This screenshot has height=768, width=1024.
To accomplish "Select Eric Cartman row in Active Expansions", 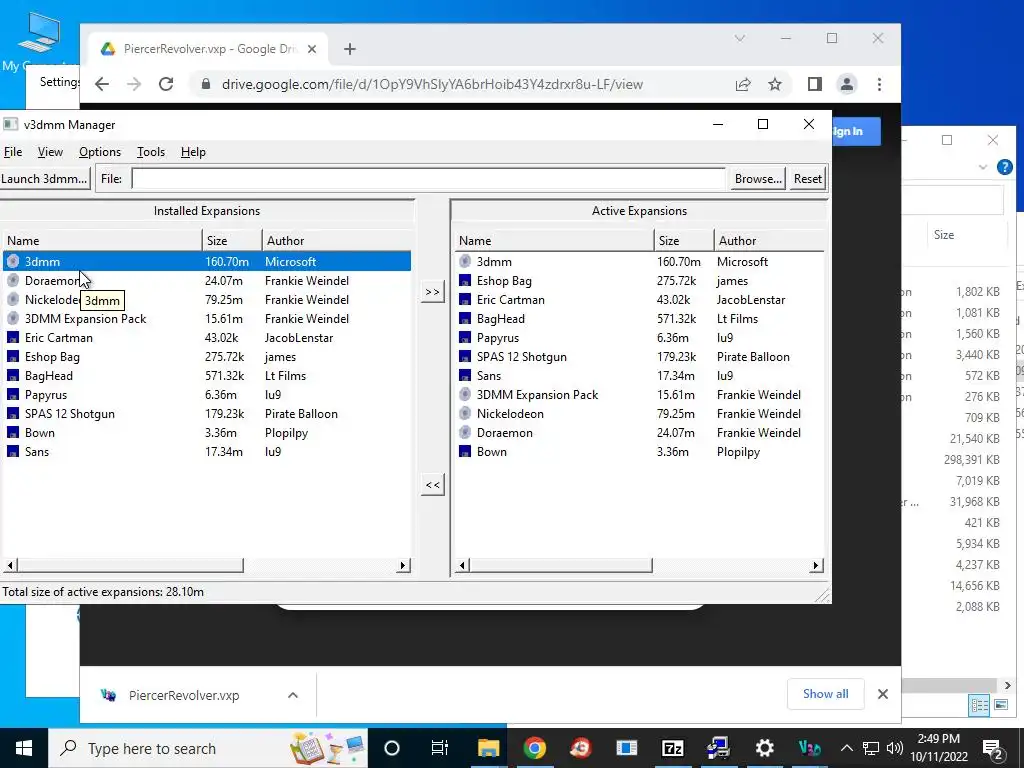I will point(639,300).
